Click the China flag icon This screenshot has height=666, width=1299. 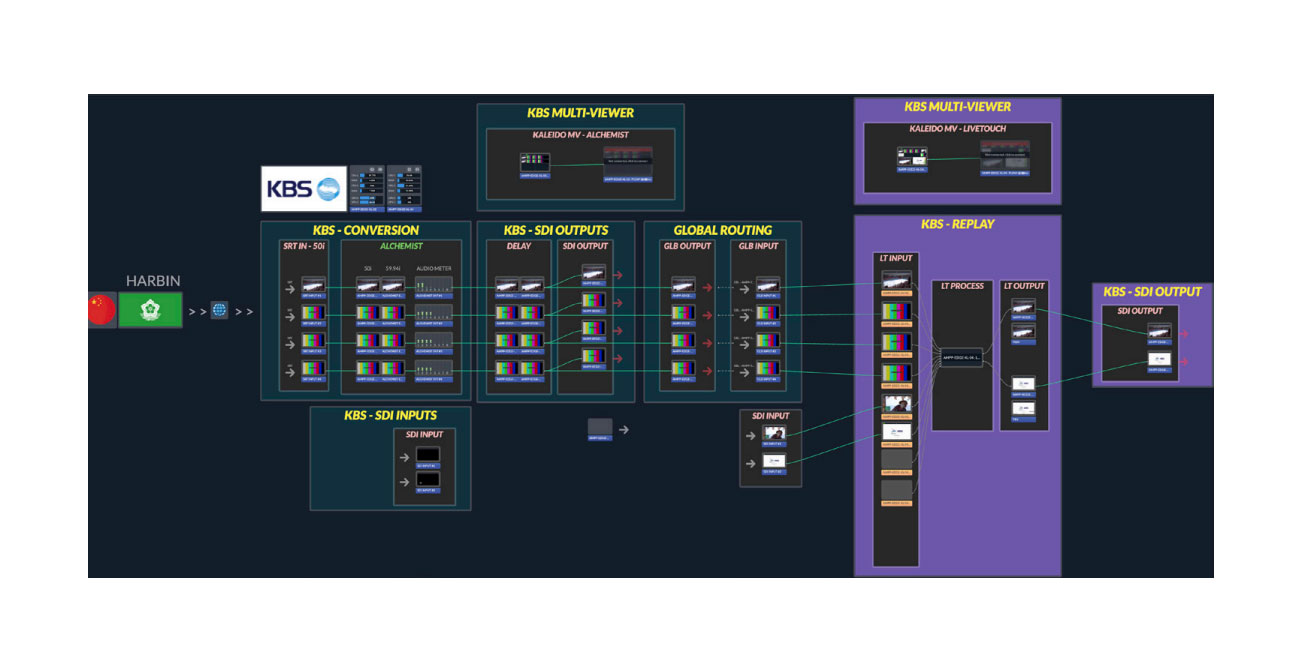click(101, 310)
